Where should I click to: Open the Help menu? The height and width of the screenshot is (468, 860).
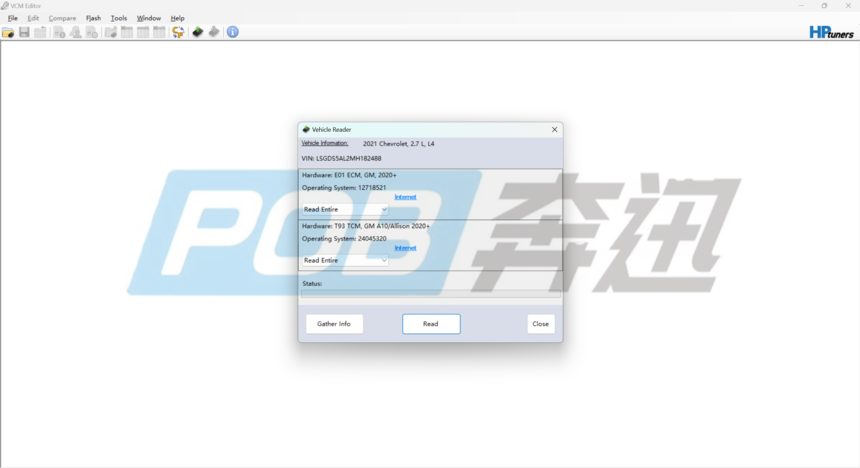(x=177, y=18)
